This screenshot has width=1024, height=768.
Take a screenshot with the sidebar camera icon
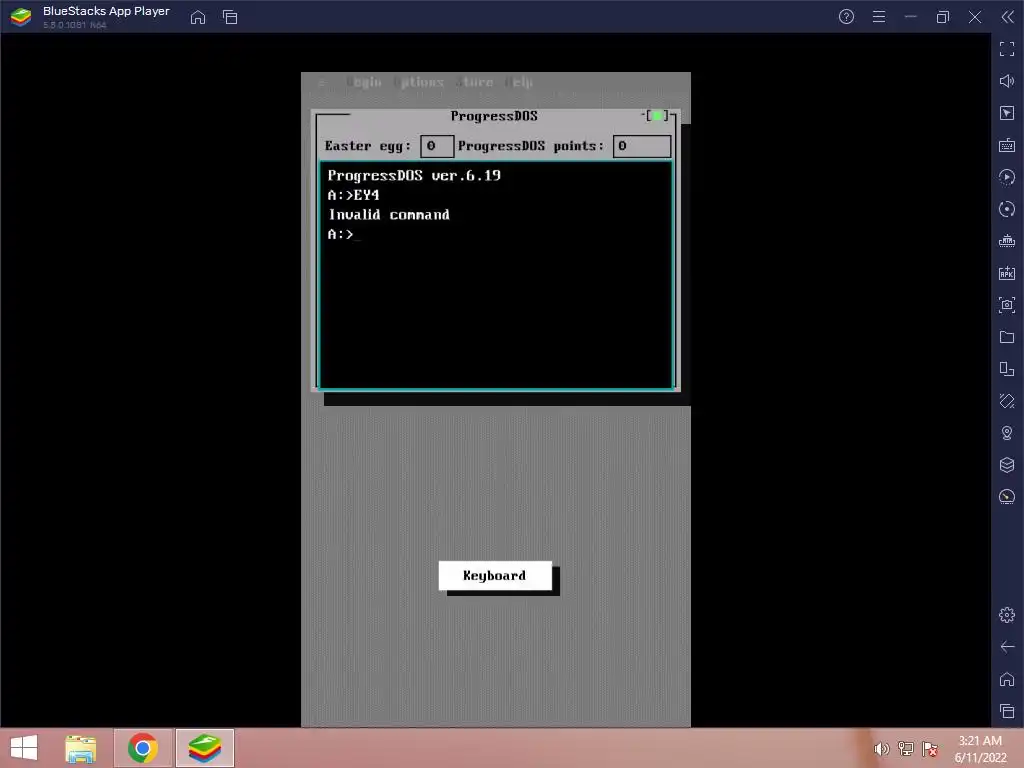click(x=1007, y=305)
